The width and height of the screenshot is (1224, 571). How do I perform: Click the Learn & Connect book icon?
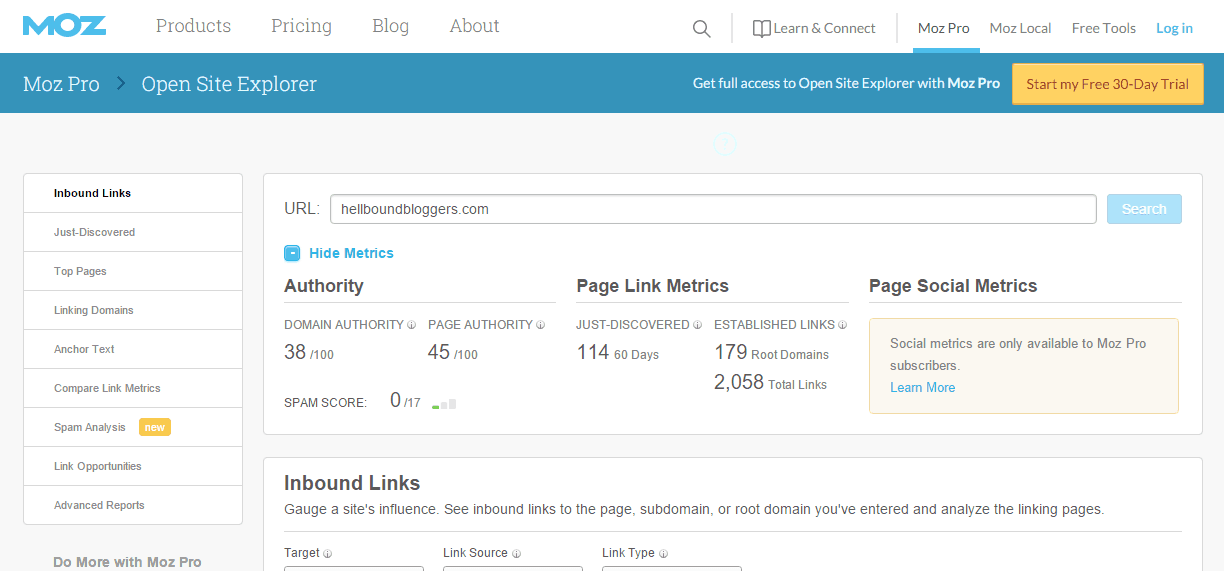click(x=761, y=29)
